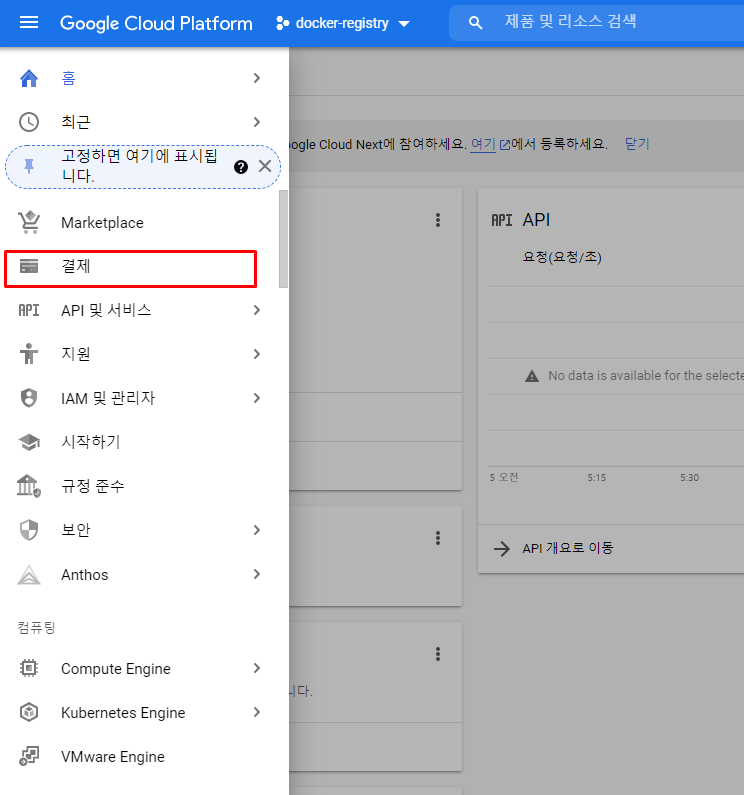Click the VMware Engine icon
This screenshot has width=744, height=795.
29,756
